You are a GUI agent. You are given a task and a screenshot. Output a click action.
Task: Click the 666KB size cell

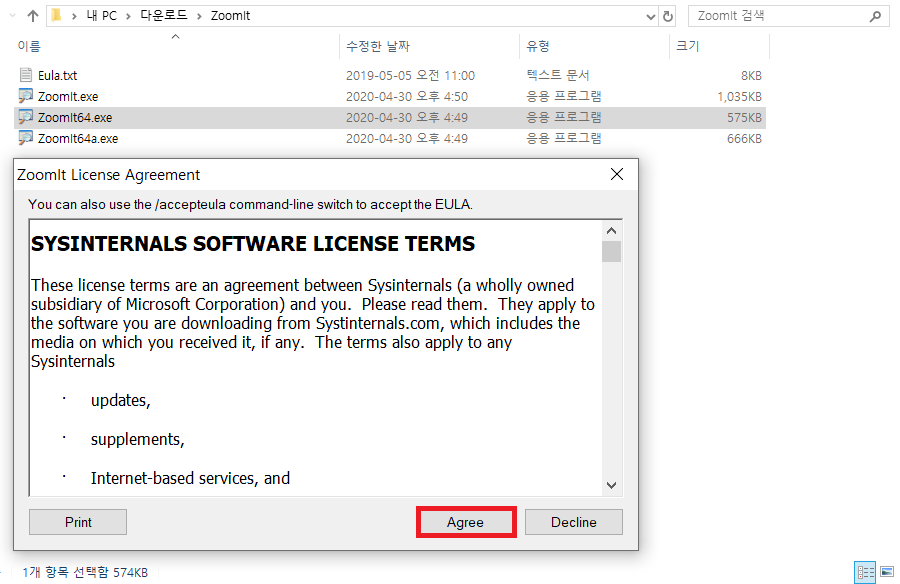click(744, 138)
